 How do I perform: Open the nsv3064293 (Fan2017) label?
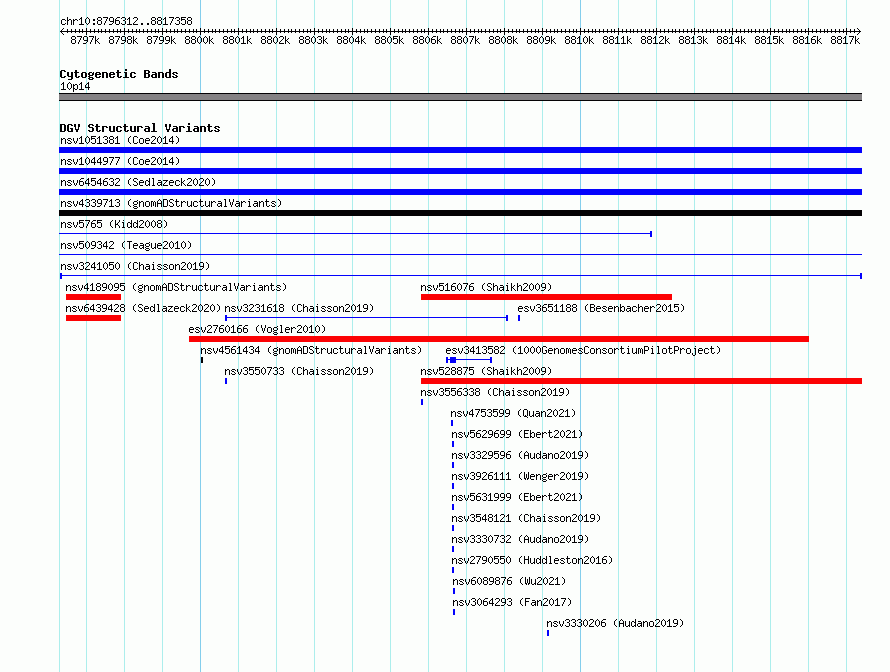tap(512, 602)
